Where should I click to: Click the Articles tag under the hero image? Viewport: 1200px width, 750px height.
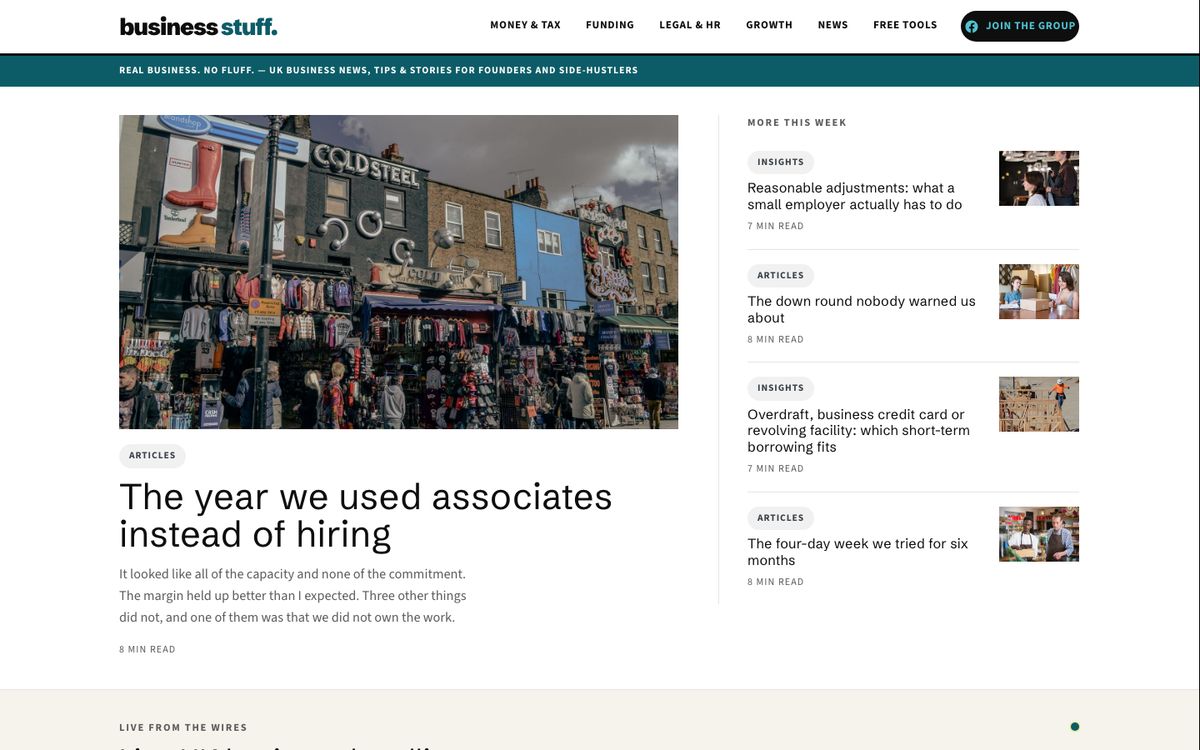(x=152, y=456)
